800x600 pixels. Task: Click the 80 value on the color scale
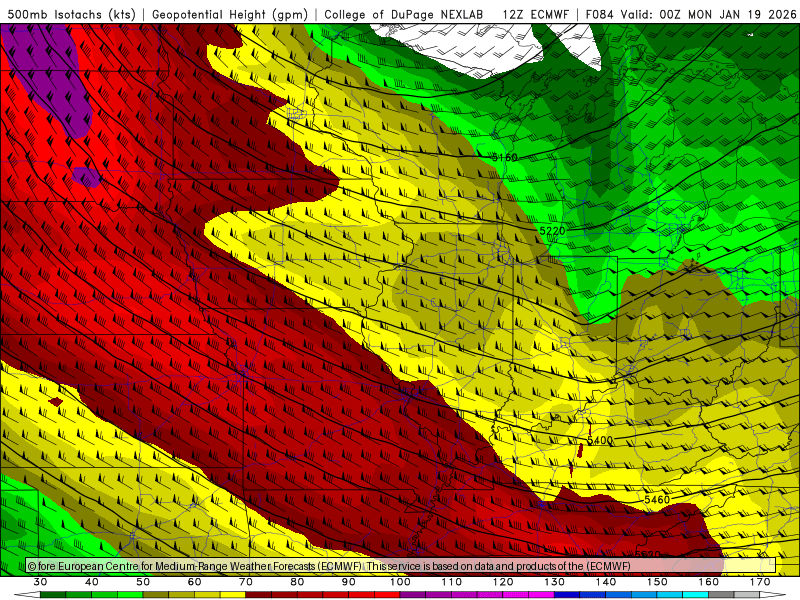tap(297, 582)
